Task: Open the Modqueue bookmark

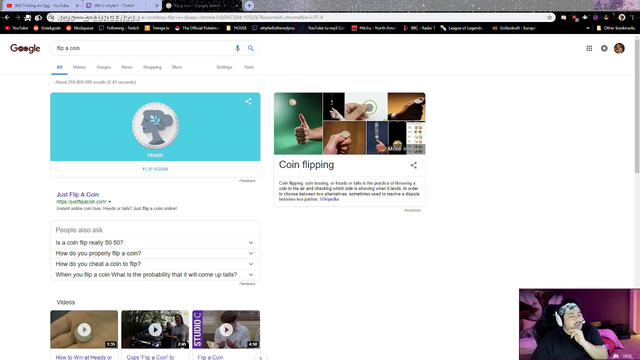Action: [80, 28]
